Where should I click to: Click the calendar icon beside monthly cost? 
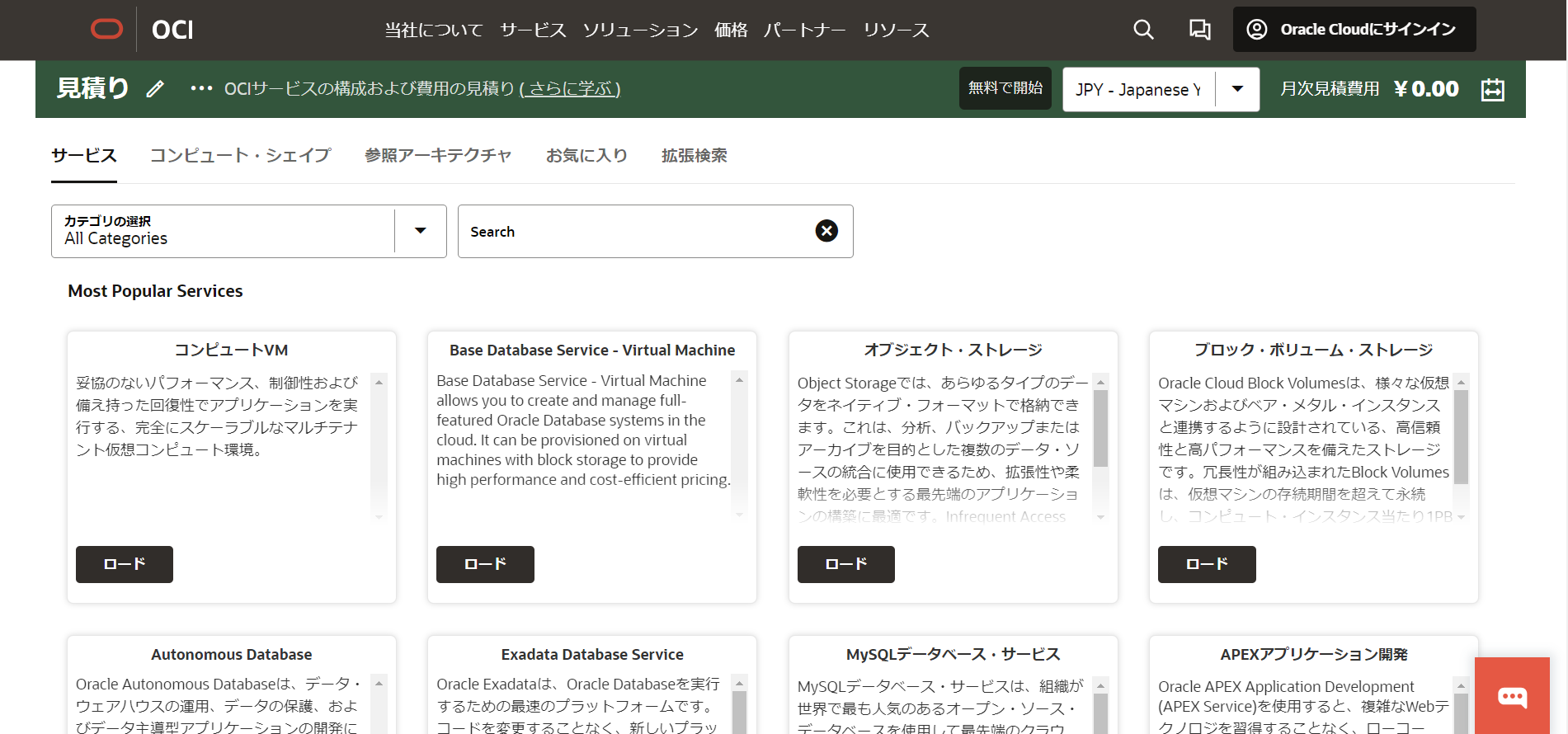[x=1493, y=89]
